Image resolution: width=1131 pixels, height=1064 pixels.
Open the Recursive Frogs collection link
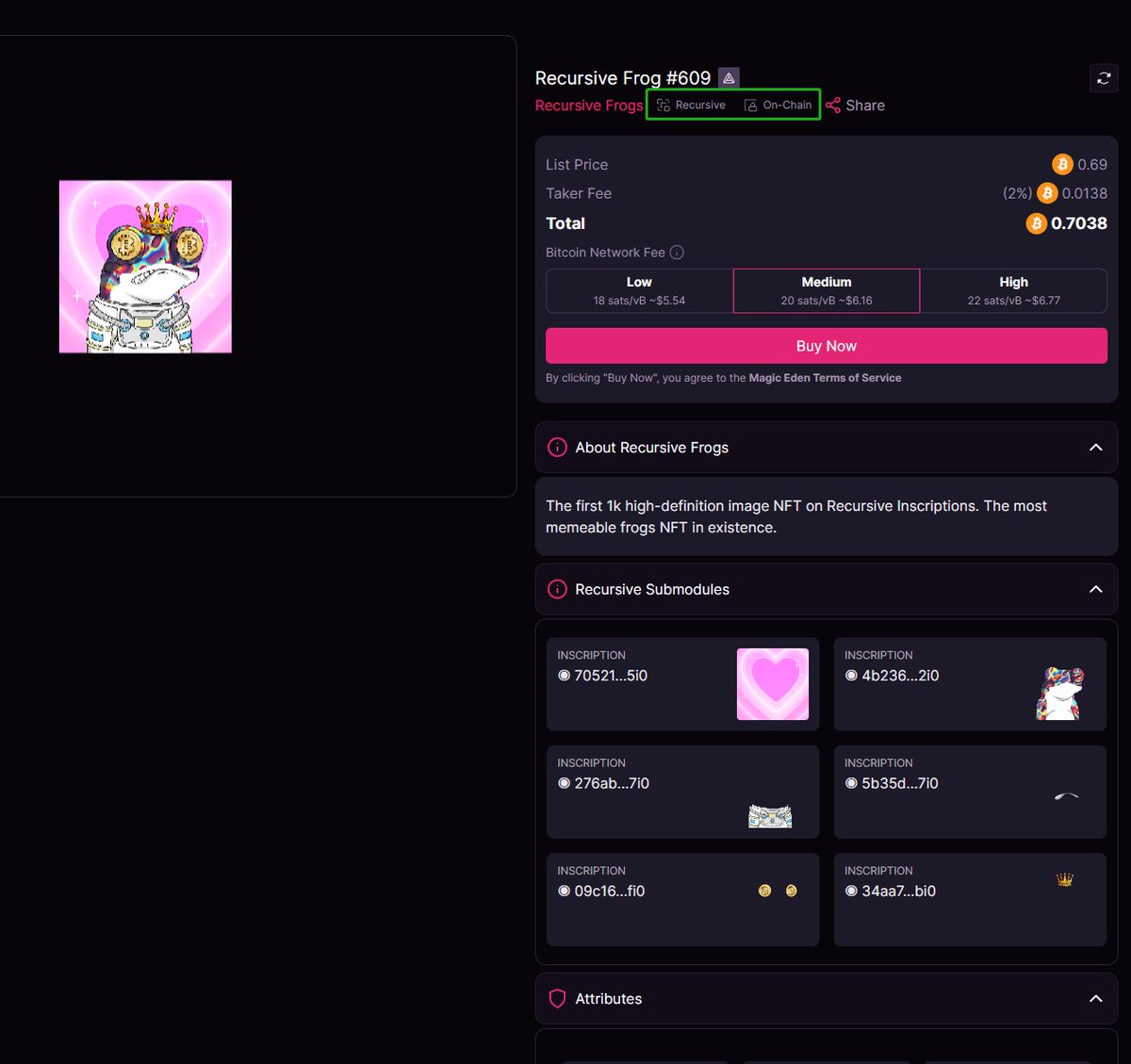tap(589, 106)
